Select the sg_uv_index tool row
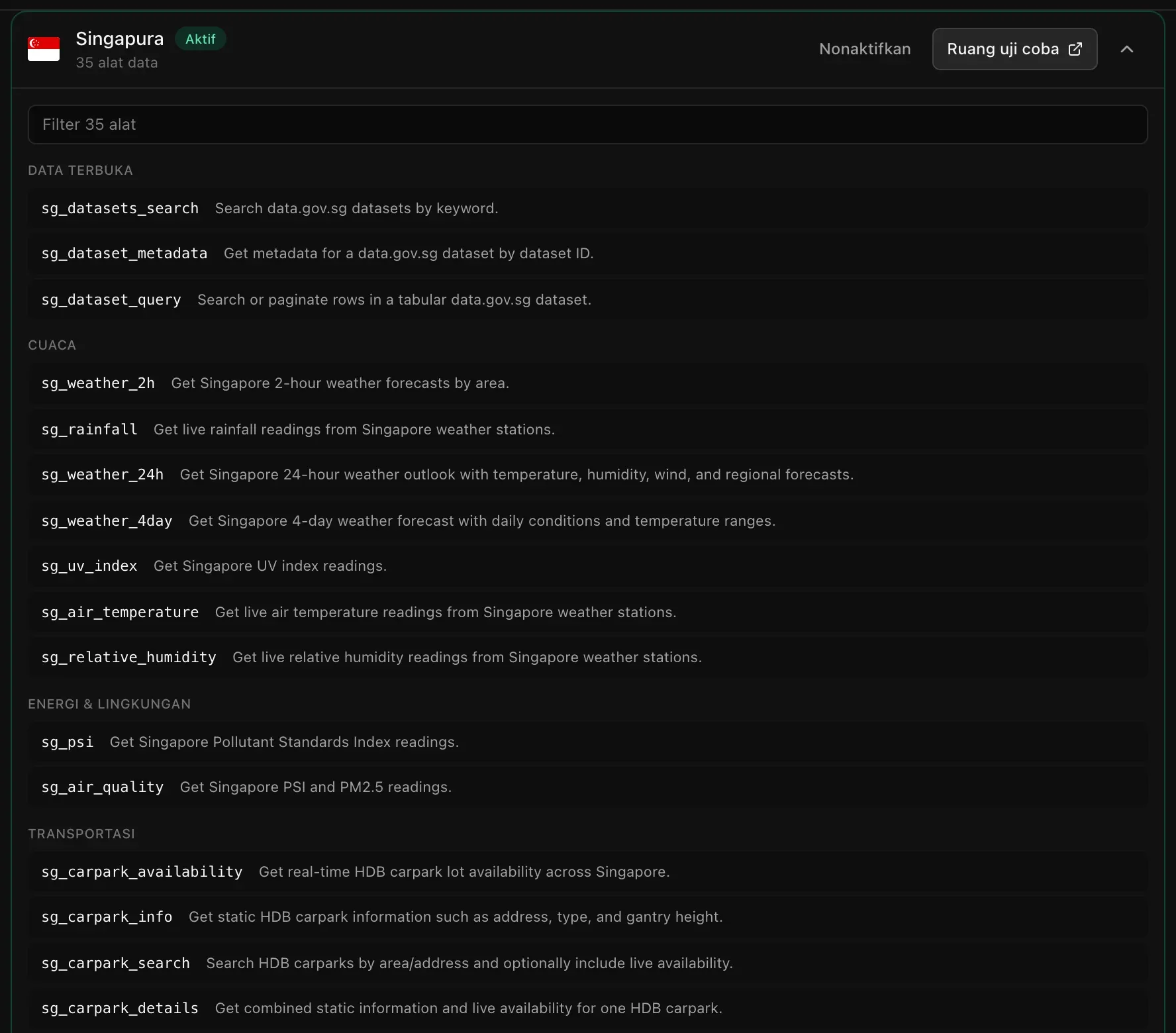Image resolution: width=1176 pixels, height=1033 pixels. 588,566
